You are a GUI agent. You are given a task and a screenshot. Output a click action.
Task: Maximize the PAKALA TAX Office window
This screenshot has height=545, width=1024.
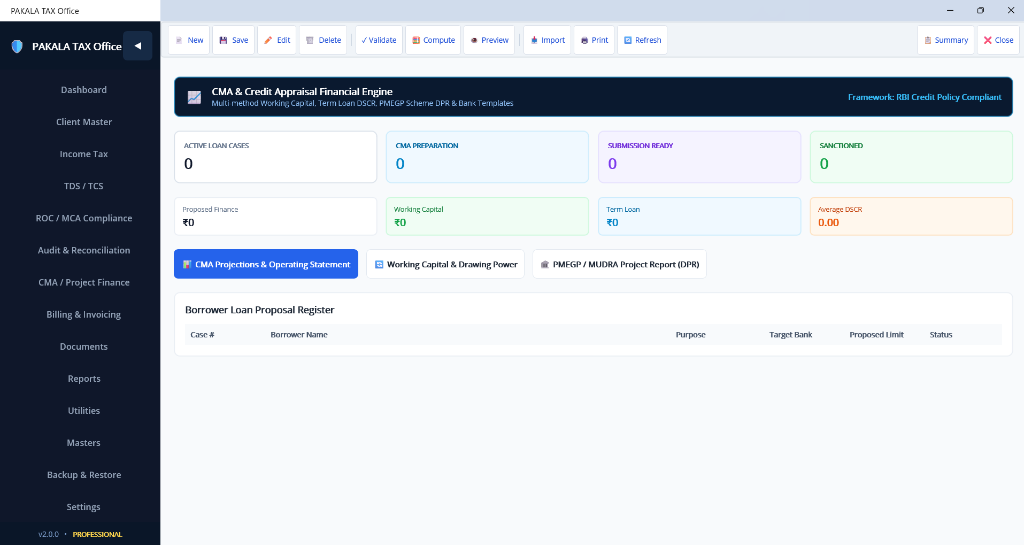click(980, 10)
